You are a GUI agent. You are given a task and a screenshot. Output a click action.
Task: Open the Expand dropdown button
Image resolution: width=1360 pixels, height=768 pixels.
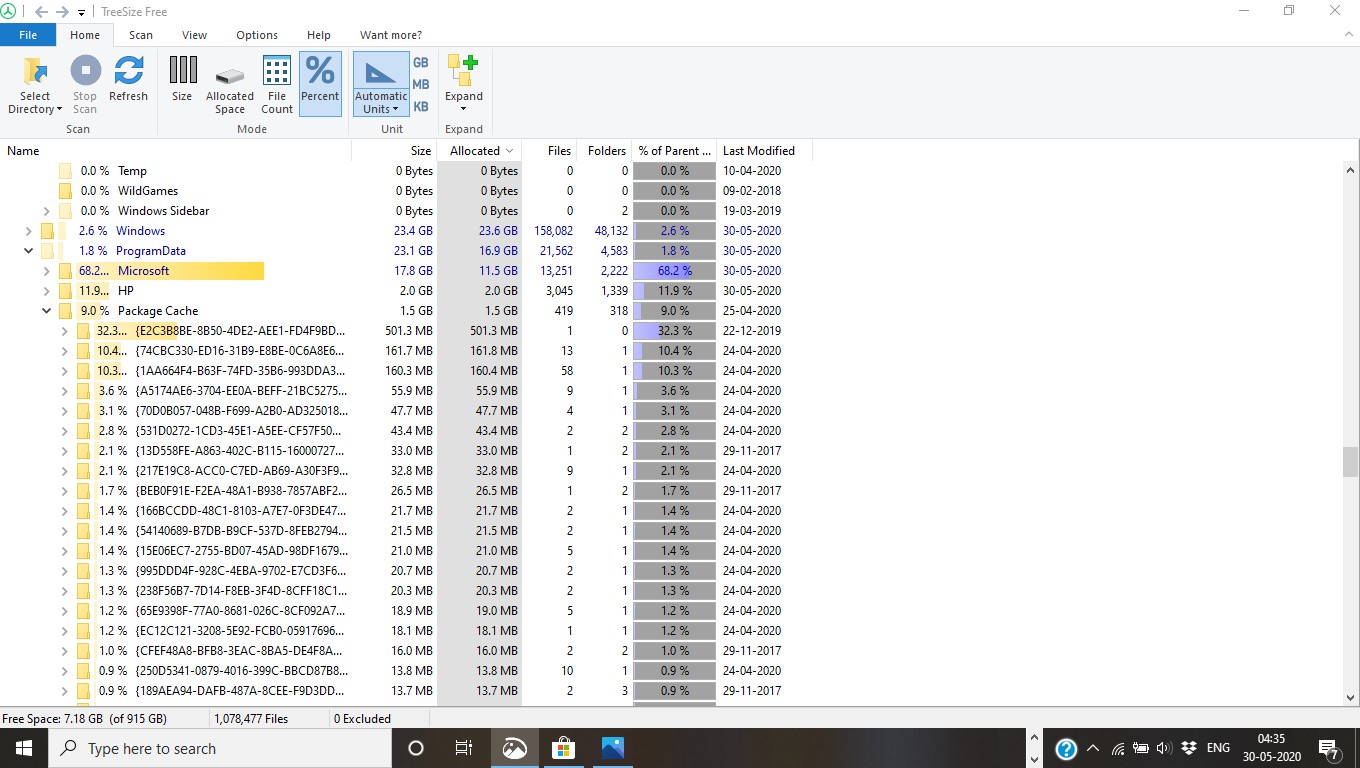click(x=464, y=85)
